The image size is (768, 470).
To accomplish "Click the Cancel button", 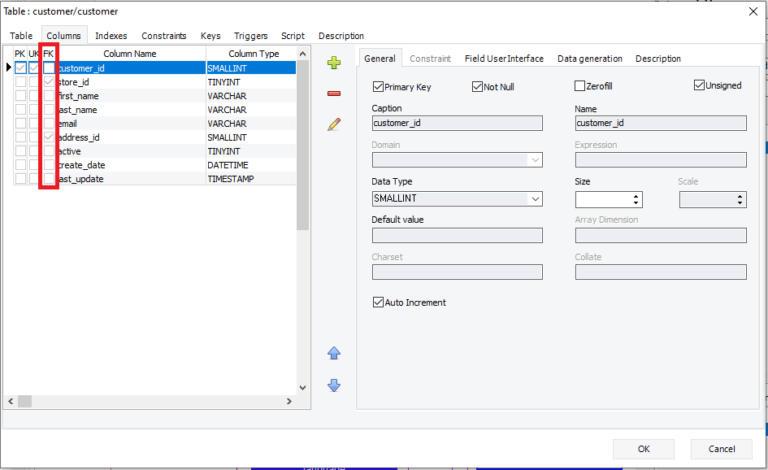I will (721, 449).
